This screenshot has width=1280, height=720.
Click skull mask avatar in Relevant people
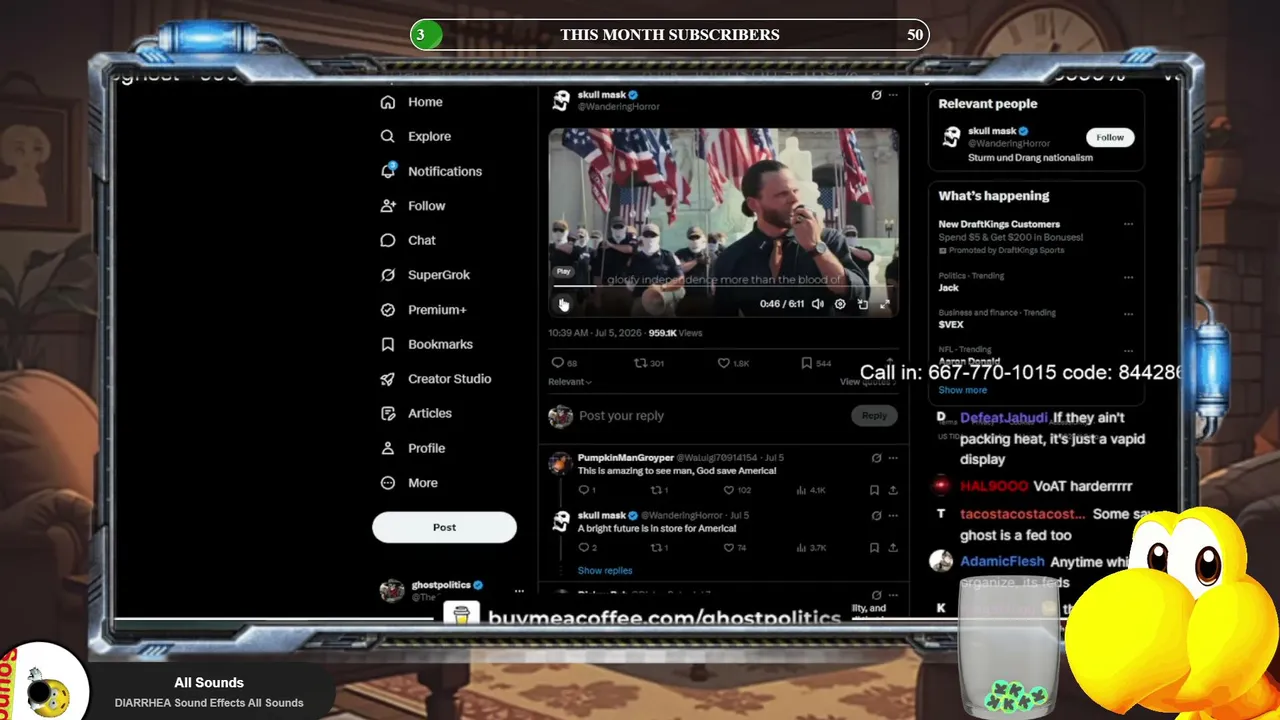[951, 137]
